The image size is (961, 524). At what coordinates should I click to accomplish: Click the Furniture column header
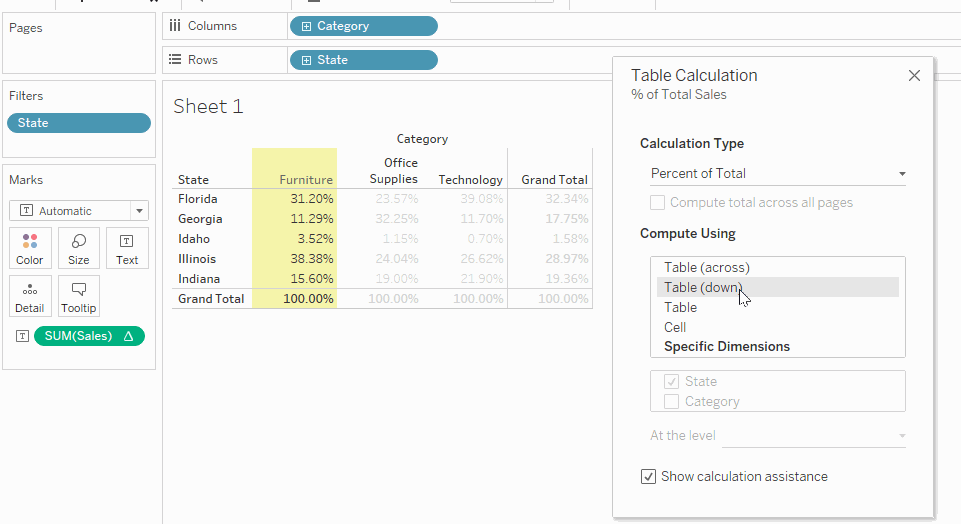point(305,180)
